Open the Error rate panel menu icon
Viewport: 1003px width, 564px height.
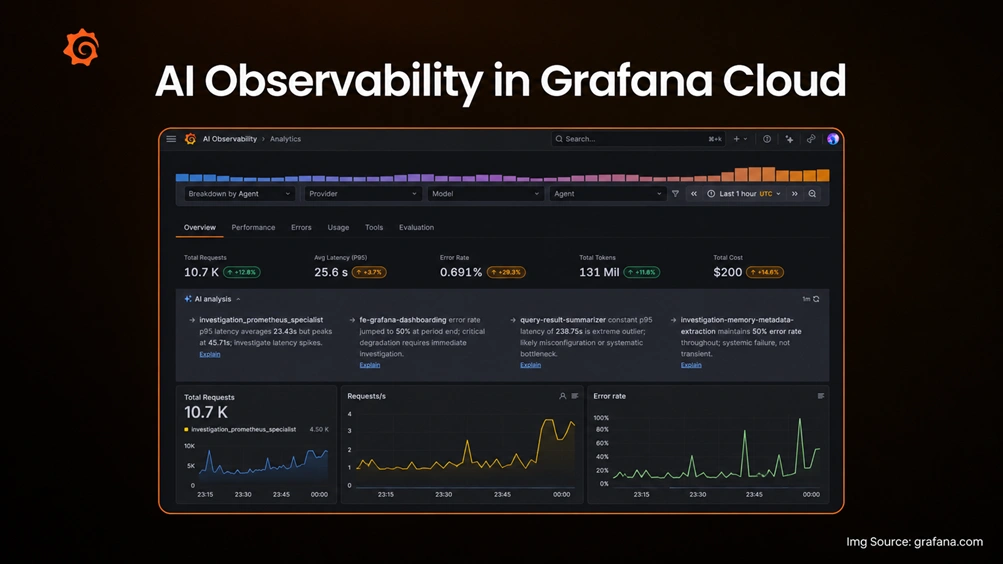pyautogui.click(x=821, y=396)
